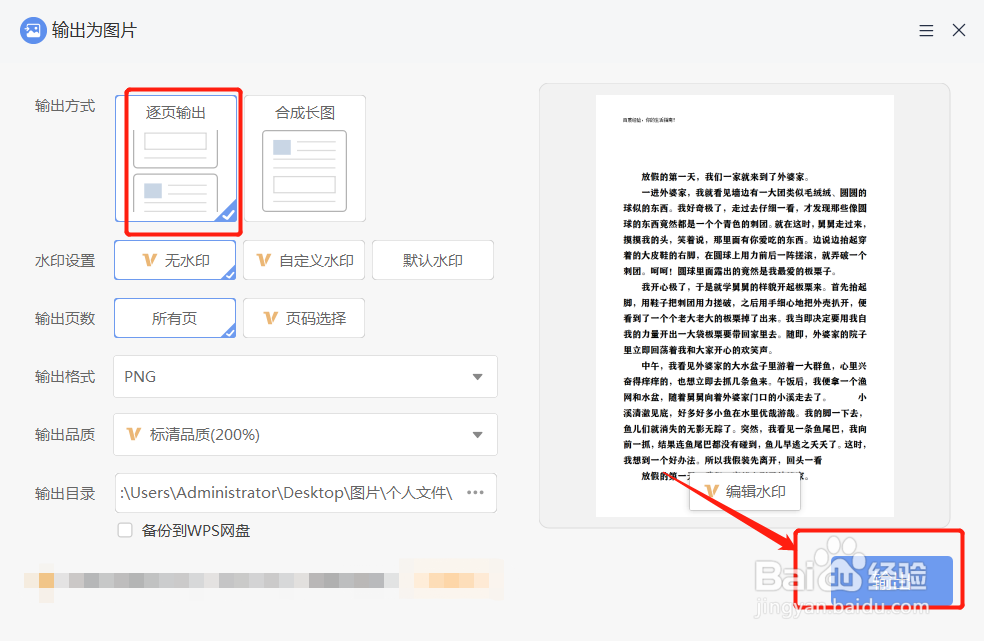Click the browse ellipsis for output directory
Screen dimensions: 984x641
click(474, 493)
